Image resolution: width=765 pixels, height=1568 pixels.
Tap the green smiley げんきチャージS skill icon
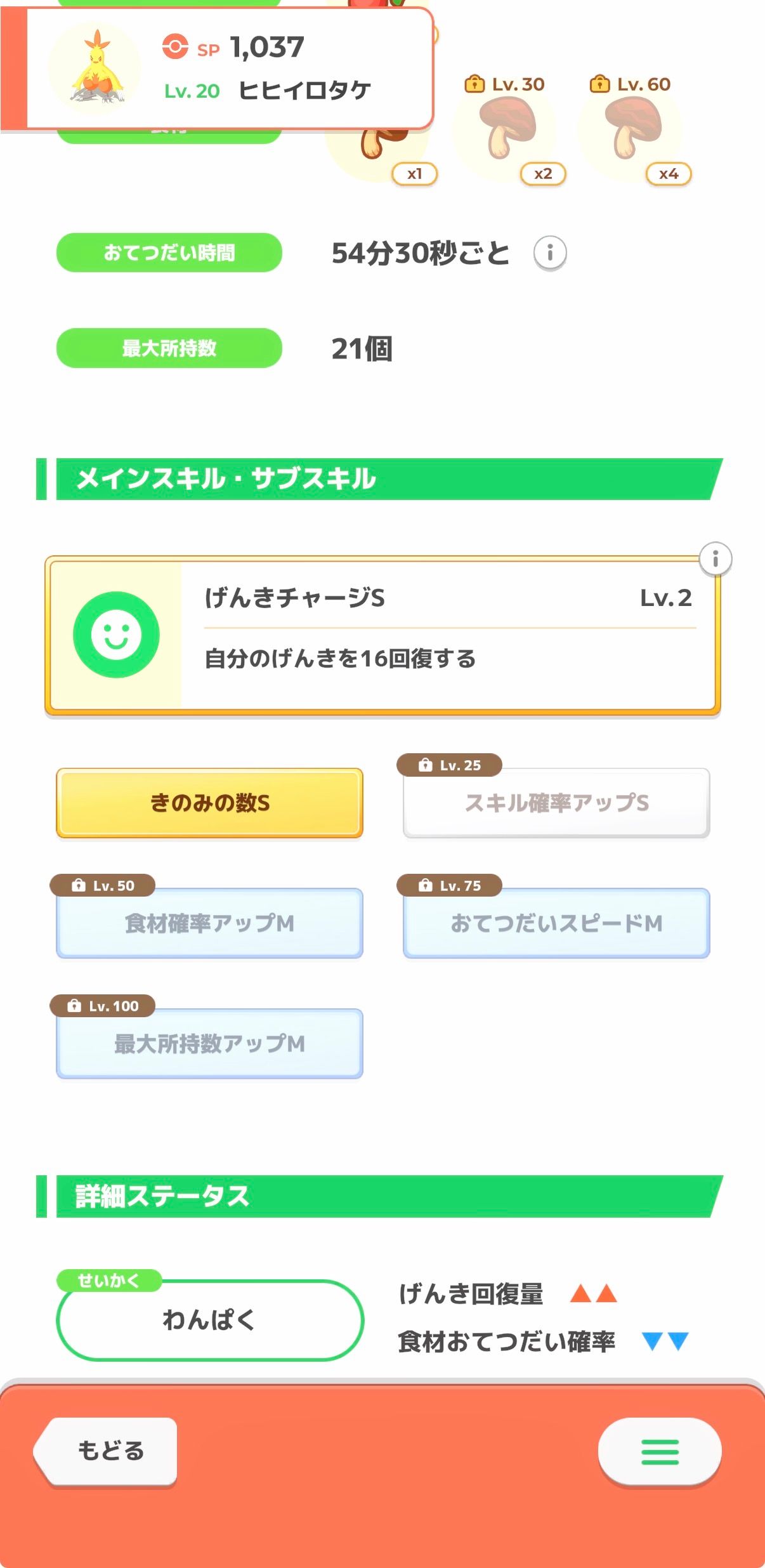(116, 635)
